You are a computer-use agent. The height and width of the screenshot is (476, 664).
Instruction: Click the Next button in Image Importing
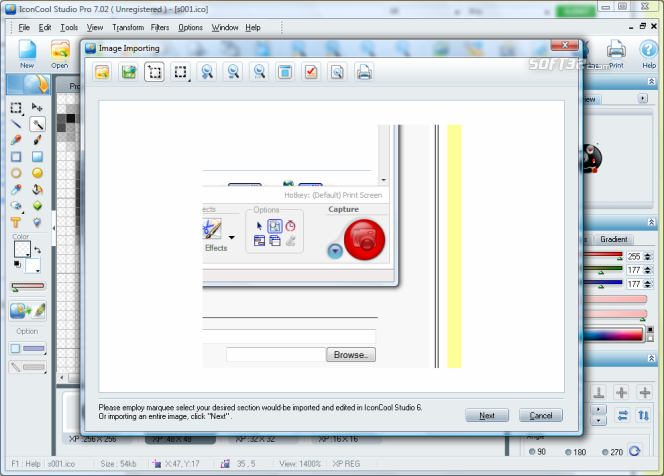click(x=487, y=415)
